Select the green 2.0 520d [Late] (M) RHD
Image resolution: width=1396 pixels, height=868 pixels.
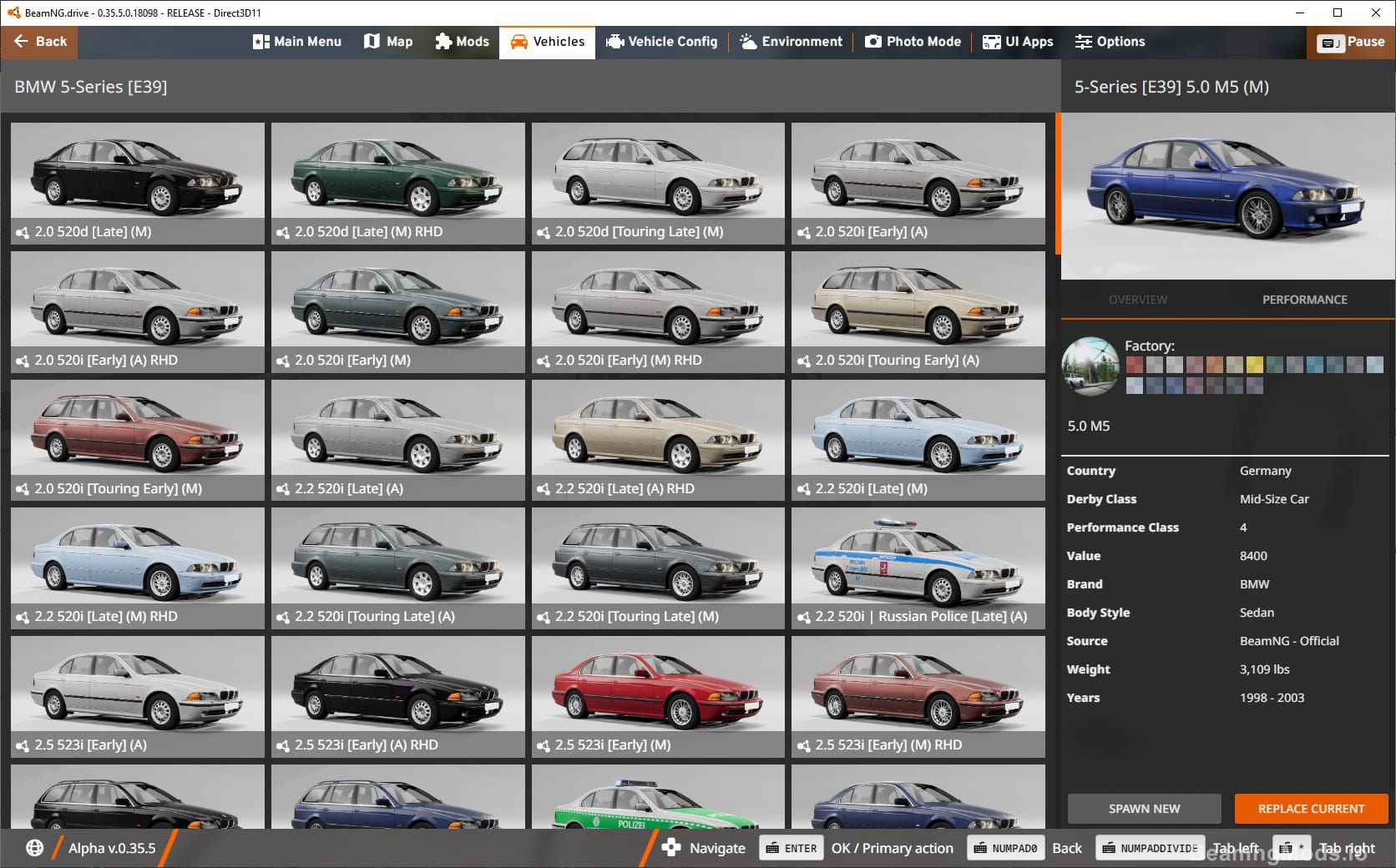398,184
